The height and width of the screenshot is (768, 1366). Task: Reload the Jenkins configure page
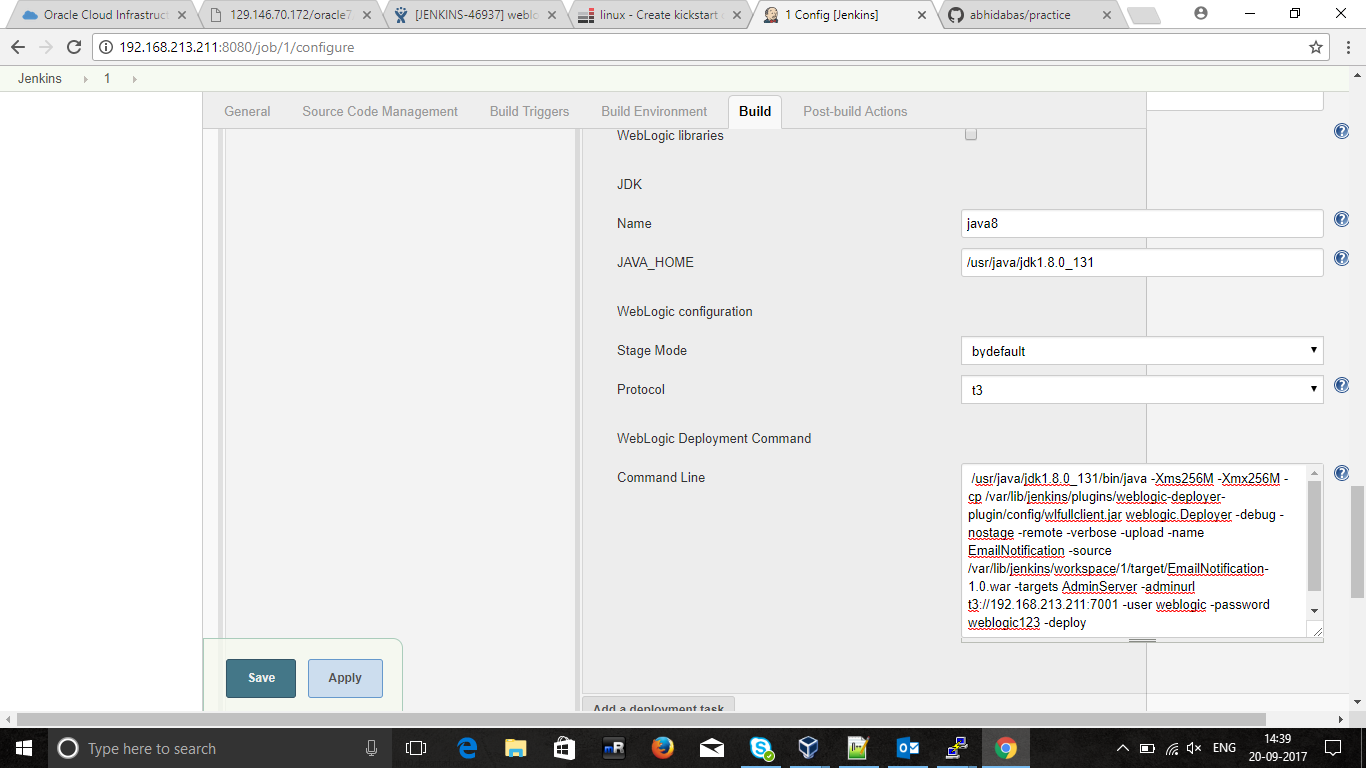(x=73, y=47)
